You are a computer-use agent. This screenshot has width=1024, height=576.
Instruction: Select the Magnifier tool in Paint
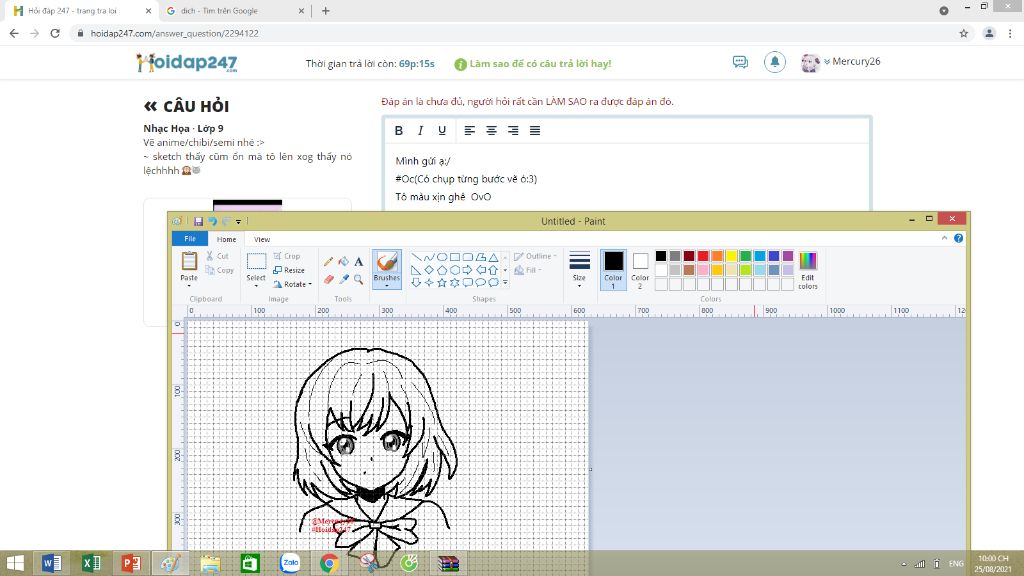coord(359,279)
